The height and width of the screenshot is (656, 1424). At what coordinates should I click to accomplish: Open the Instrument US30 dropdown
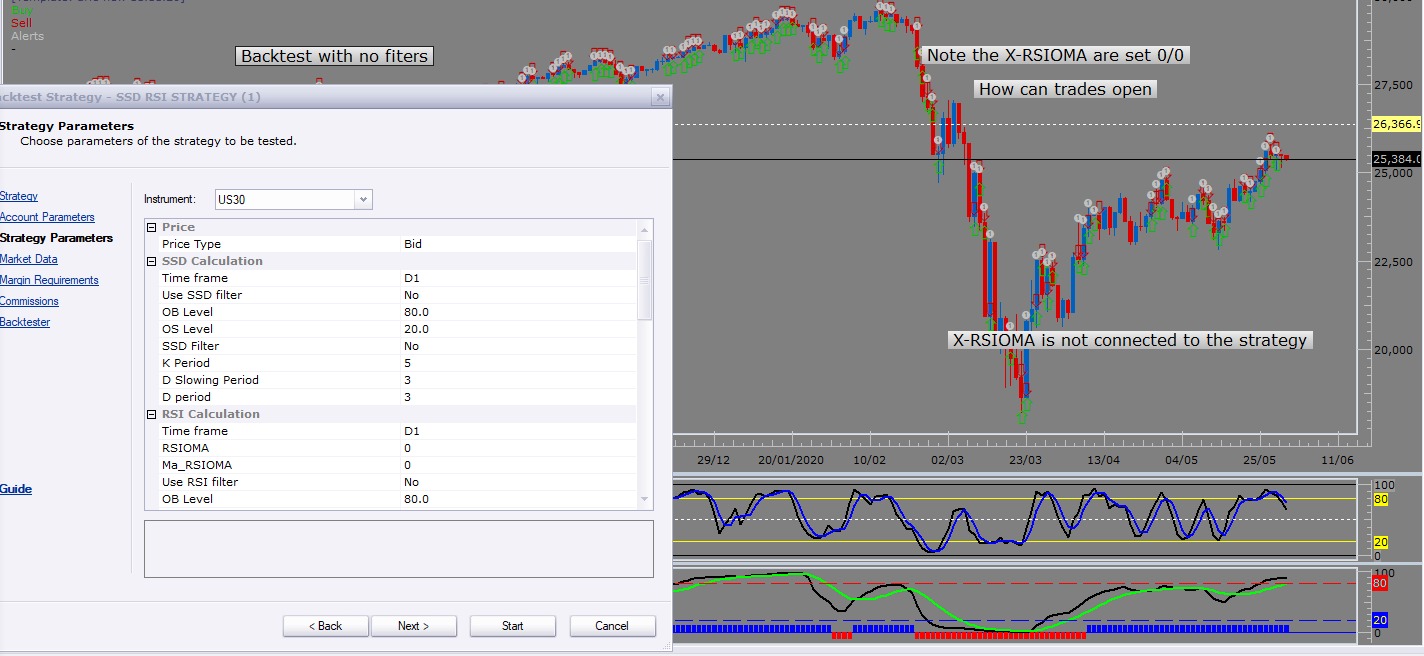363,199
